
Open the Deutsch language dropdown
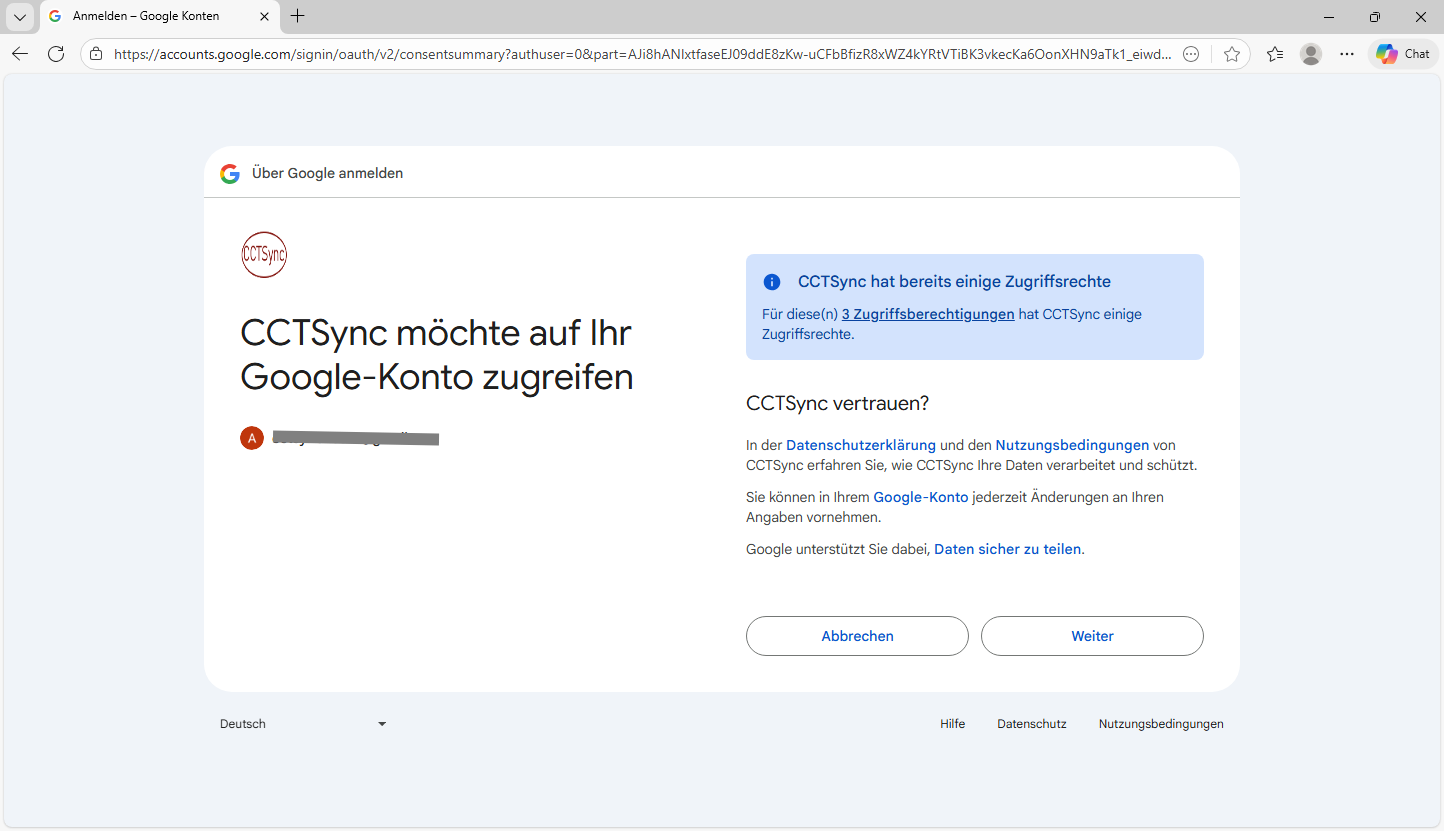[303, 724]
